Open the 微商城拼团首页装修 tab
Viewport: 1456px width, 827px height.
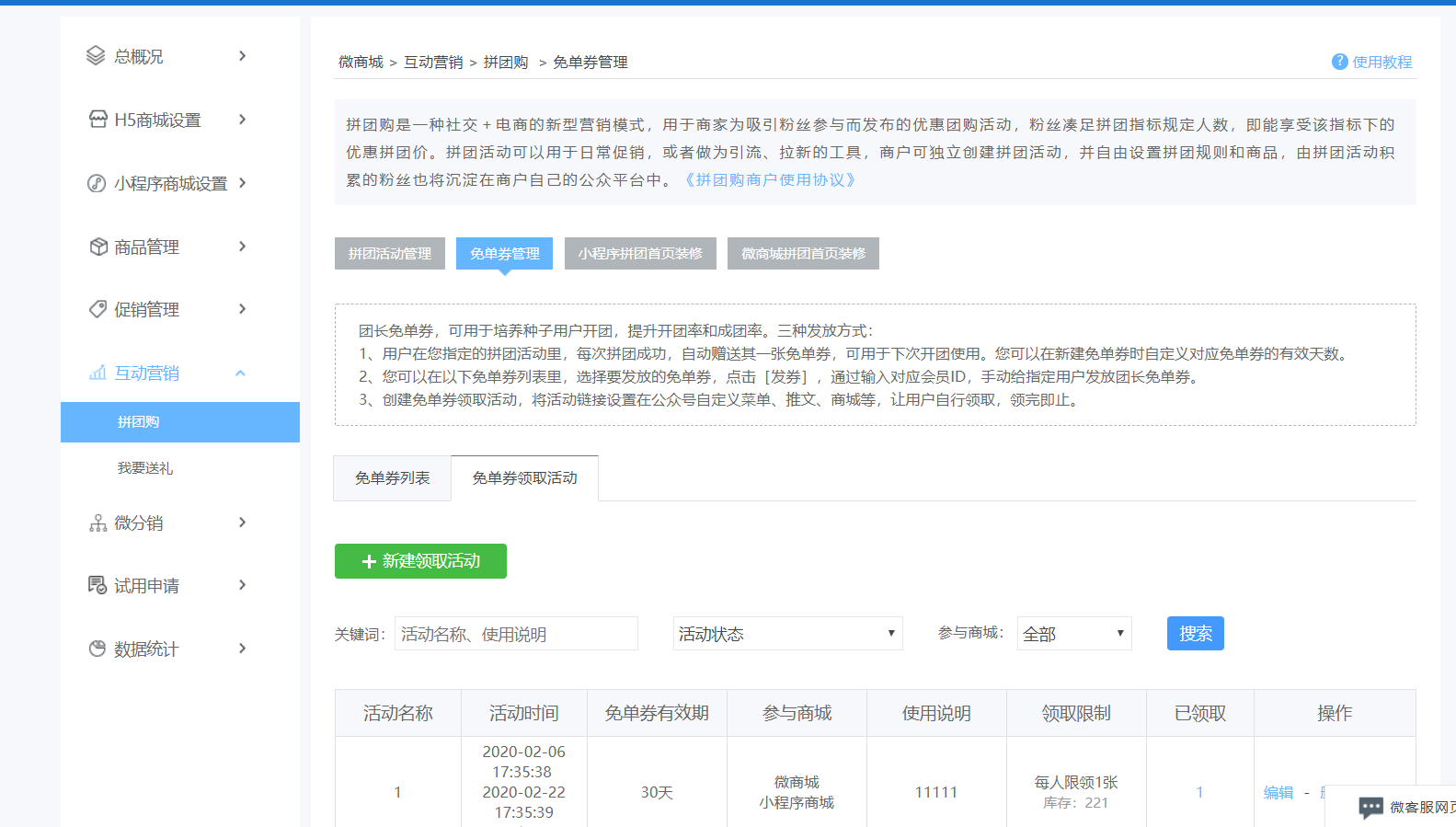(x=803, y=254)
